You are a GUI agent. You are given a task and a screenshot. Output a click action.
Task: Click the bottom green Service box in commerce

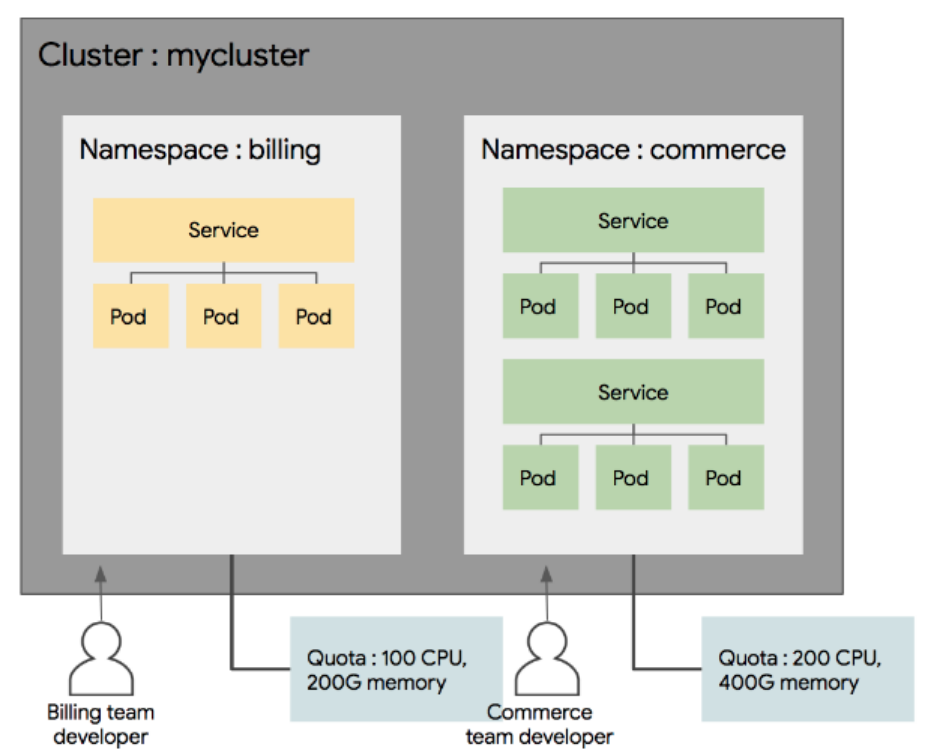(633, 391)
